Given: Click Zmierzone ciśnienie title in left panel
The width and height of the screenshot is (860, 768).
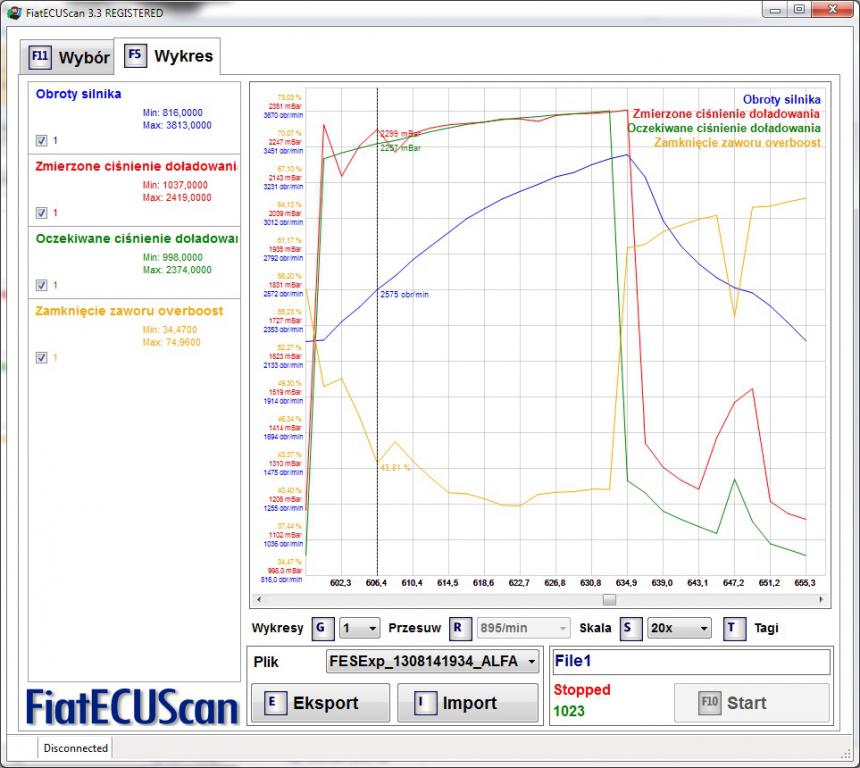Looking at the screenshot, I should pyautogui.click(x=136, y=166).
